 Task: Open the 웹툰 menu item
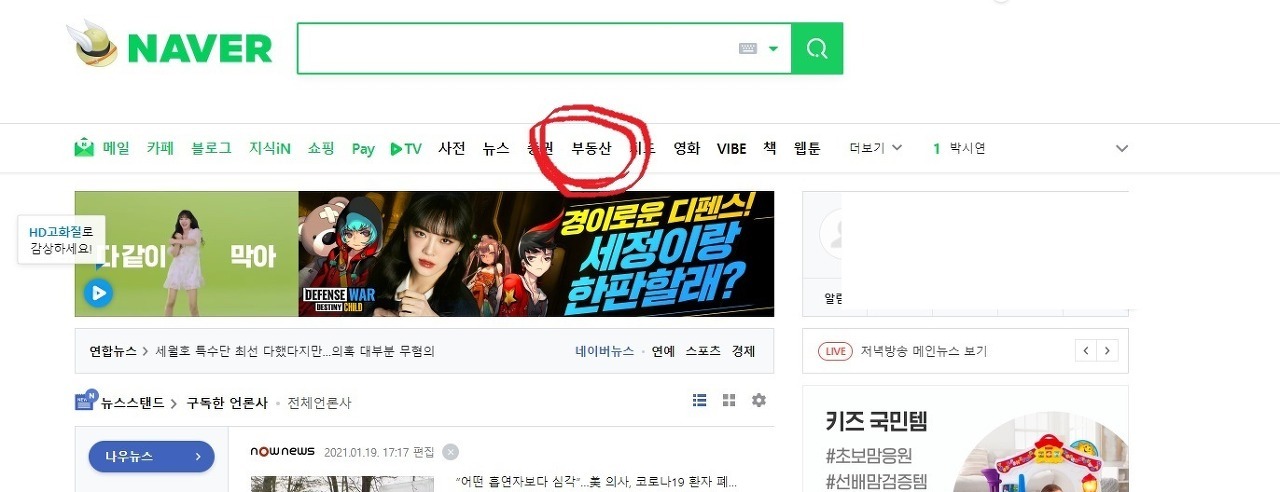pos(807,148)
